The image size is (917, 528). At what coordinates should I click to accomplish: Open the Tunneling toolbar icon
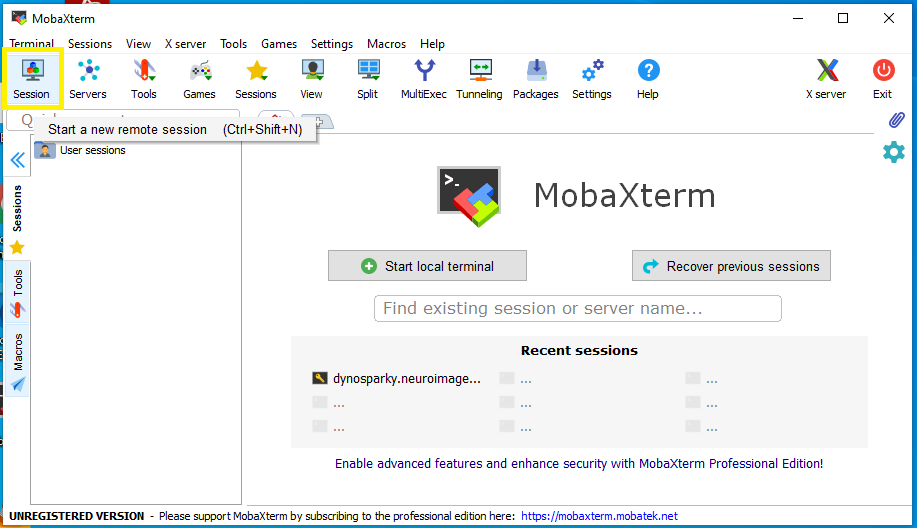point(480,79)
